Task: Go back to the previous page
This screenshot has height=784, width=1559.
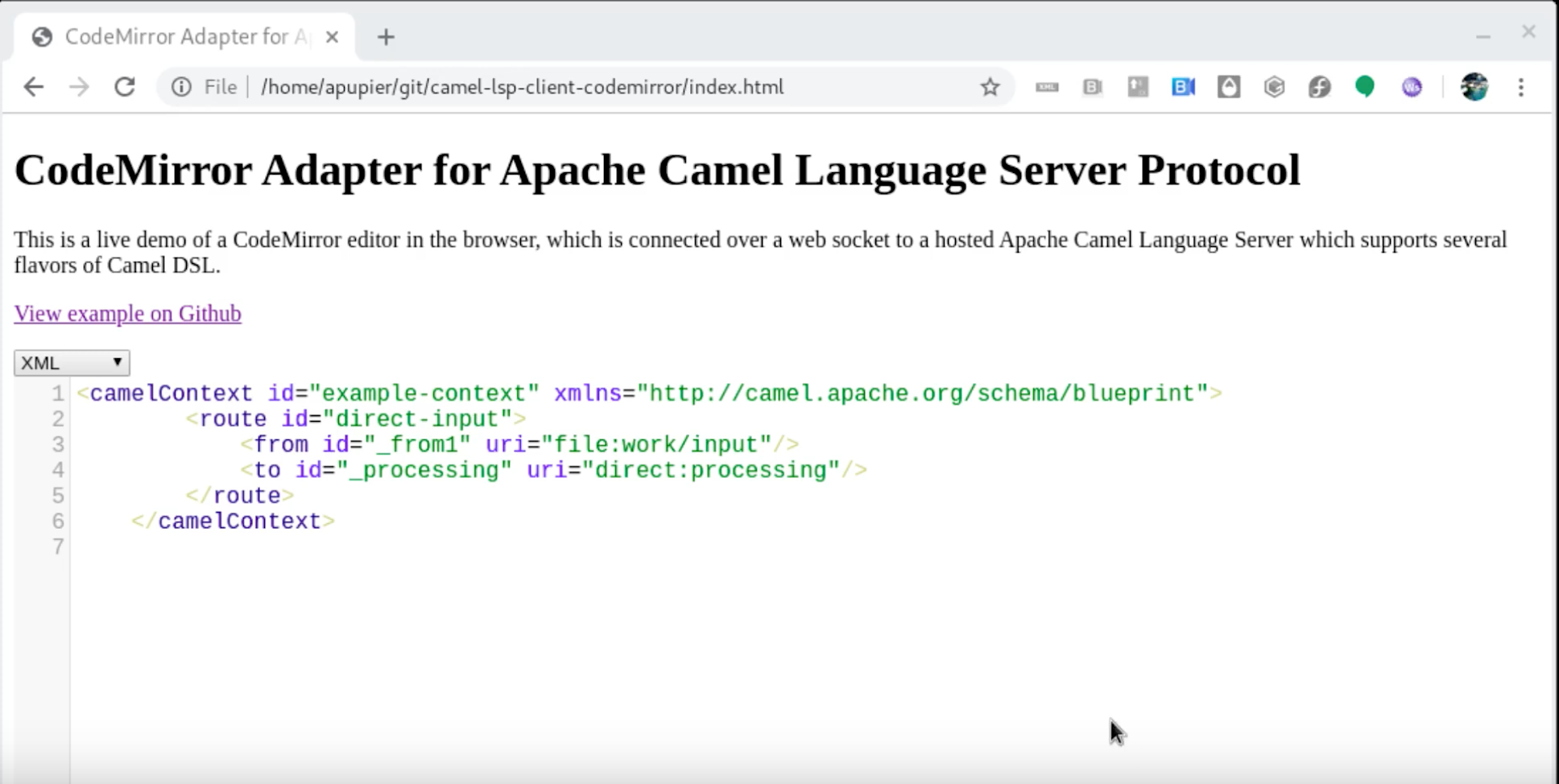Action: pyautogui.click(x=34, y=87)
